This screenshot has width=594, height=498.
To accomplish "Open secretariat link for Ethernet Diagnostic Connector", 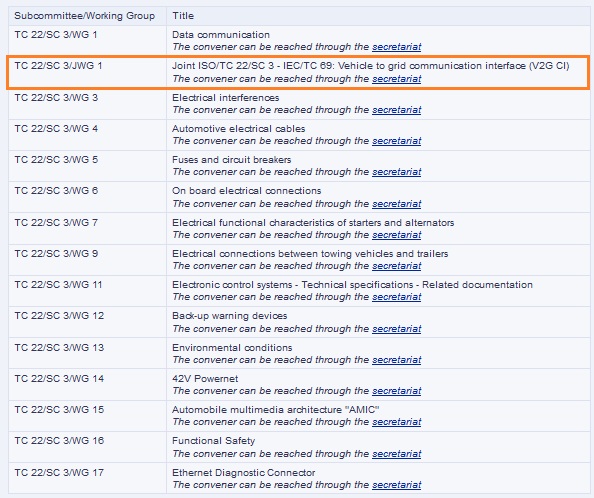I will [396, 485].
